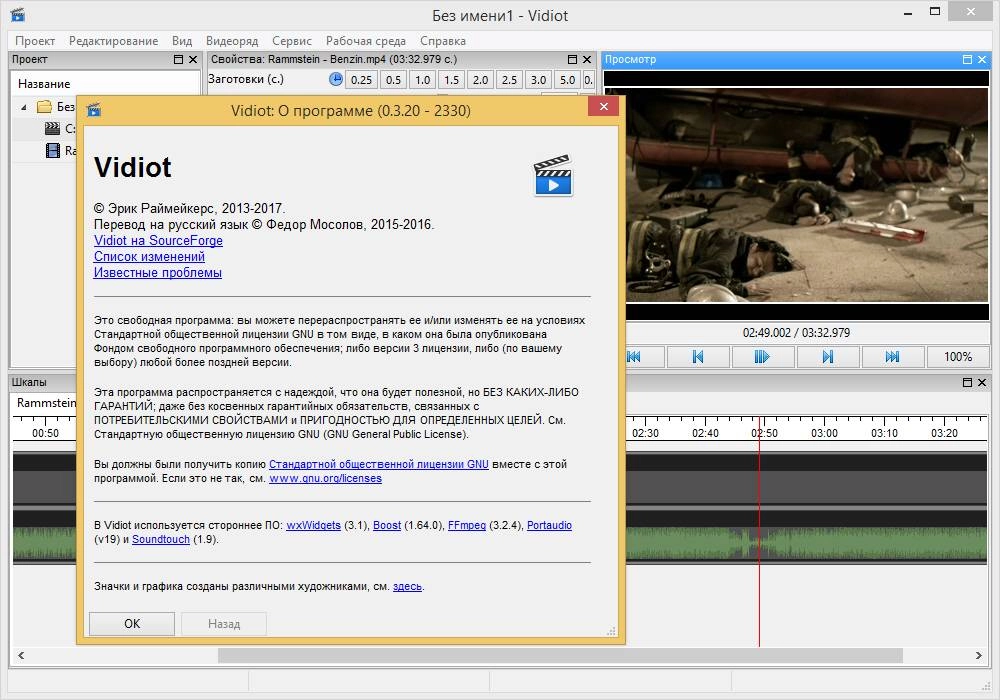The image size is (1000, 700).
Task: Select the 1.5 seconds preset
Action: point(452,80)
